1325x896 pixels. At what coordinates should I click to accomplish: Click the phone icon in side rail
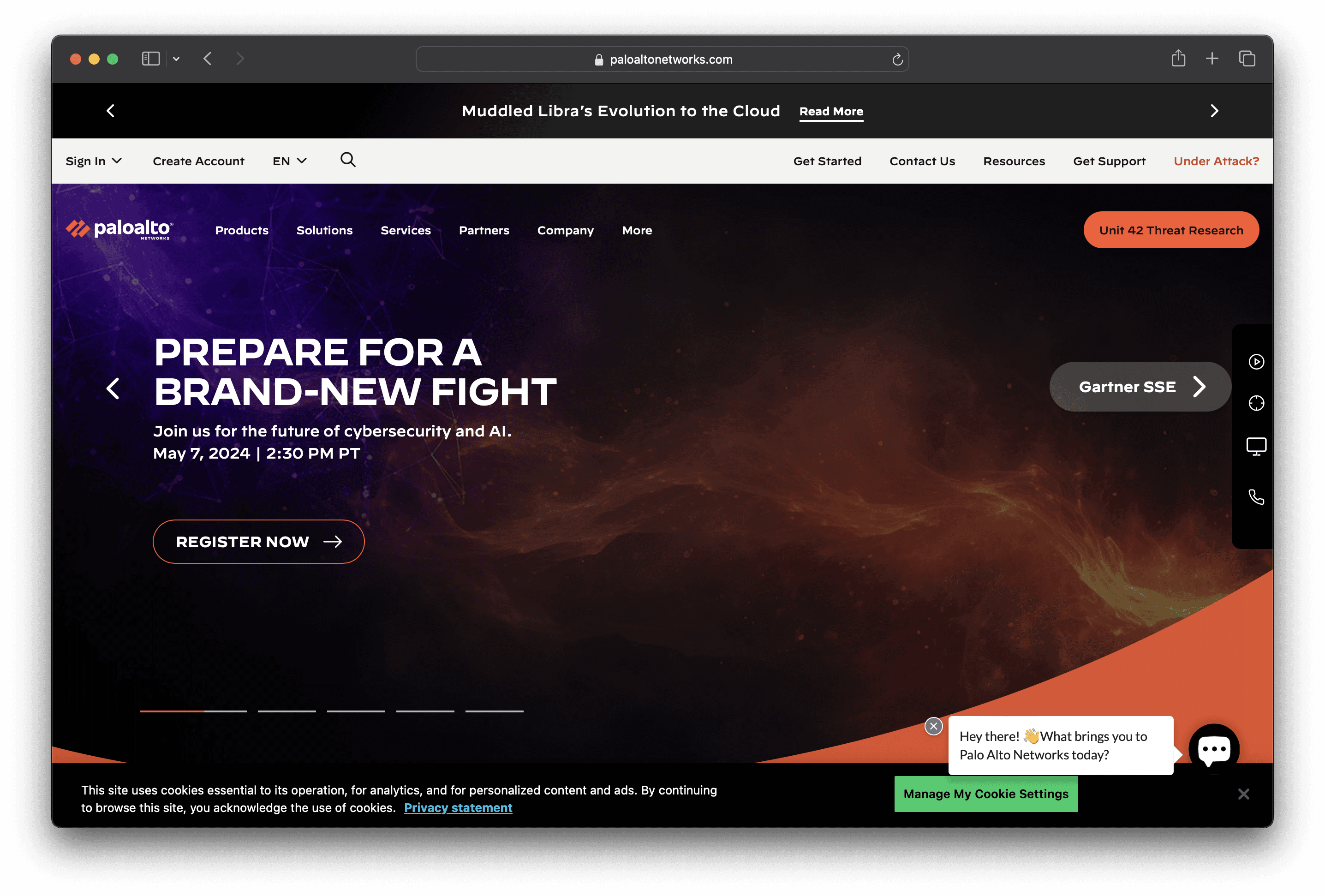1256,497
